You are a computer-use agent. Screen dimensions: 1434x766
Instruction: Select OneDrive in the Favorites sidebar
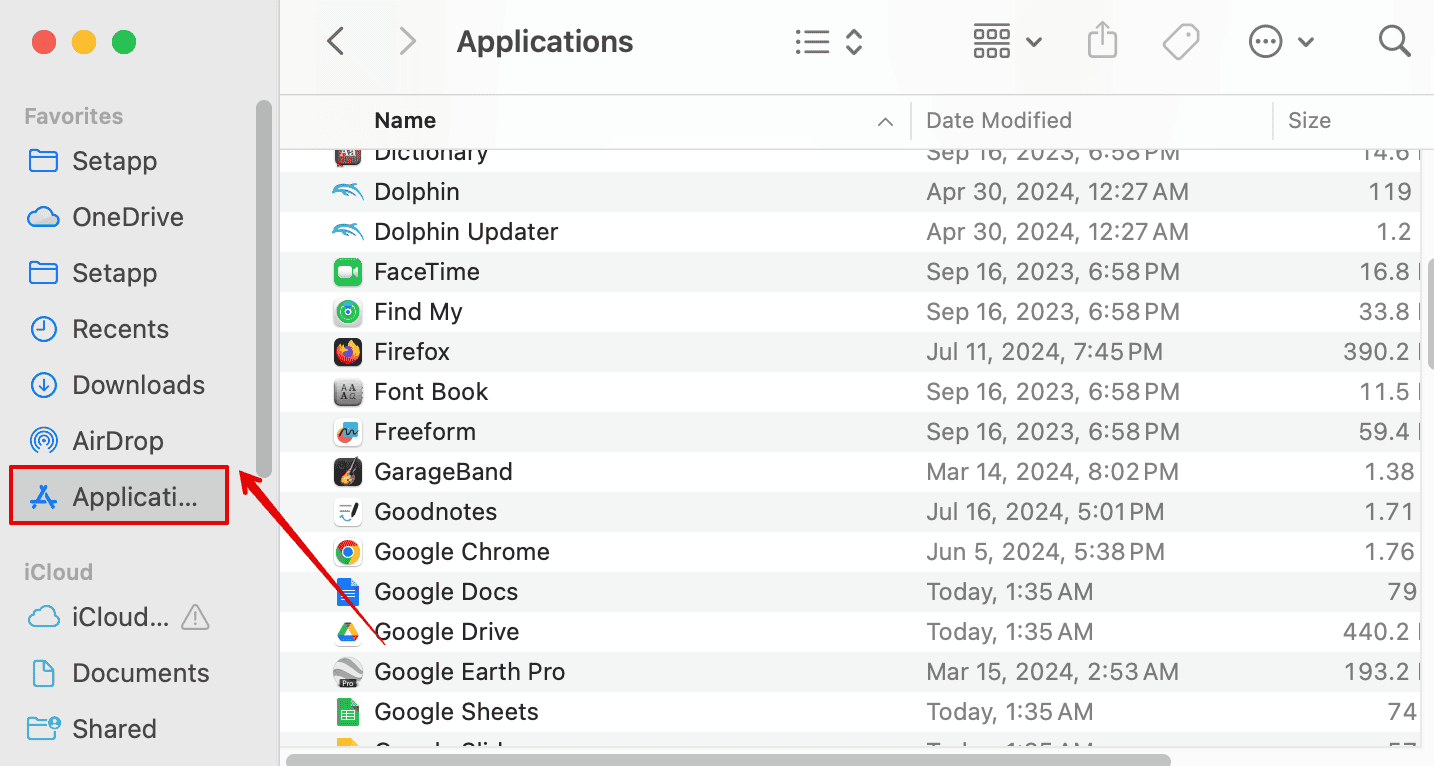click(x=127, y=217)
